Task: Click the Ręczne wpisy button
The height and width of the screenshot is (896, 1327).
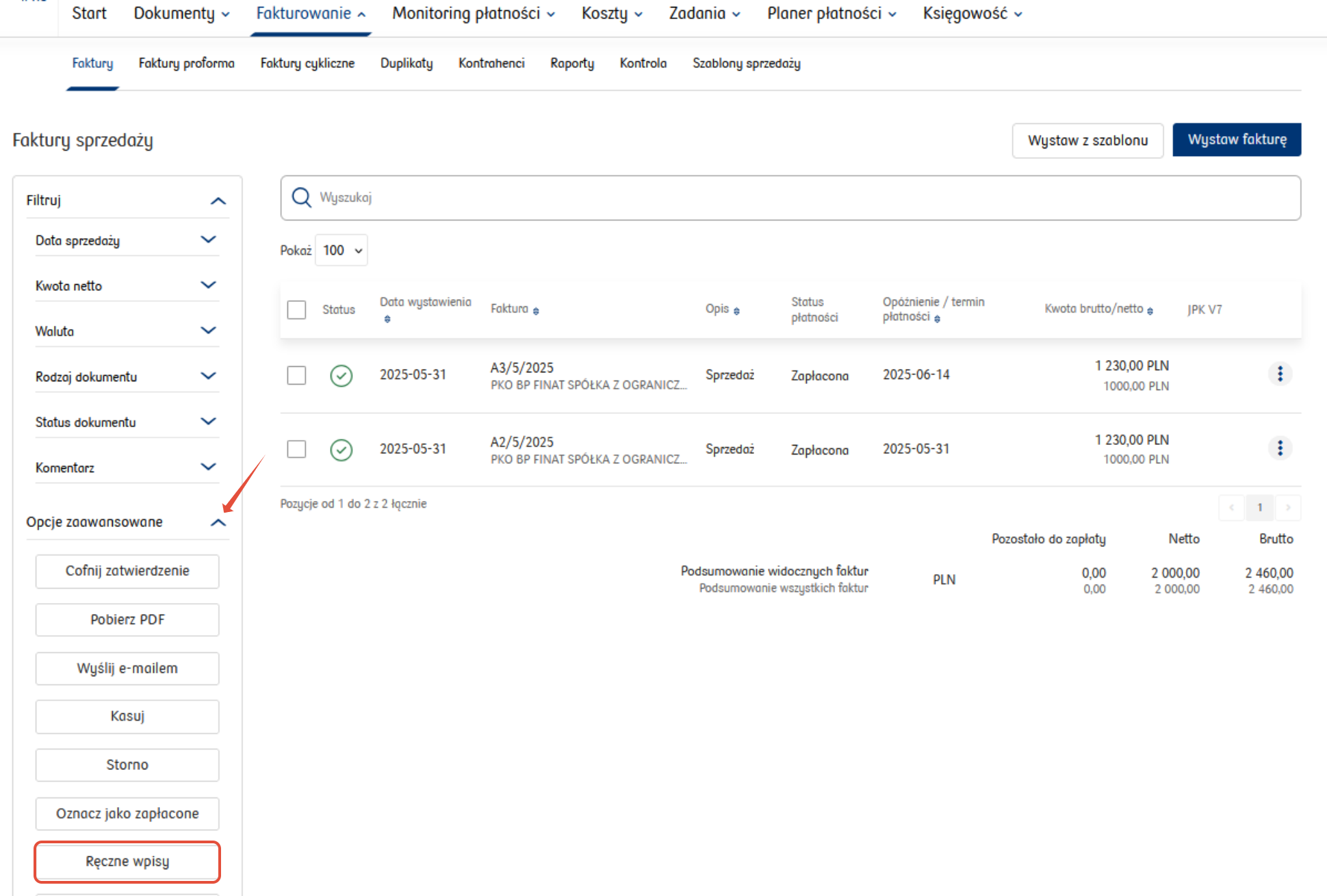Action: click(127, 861)
